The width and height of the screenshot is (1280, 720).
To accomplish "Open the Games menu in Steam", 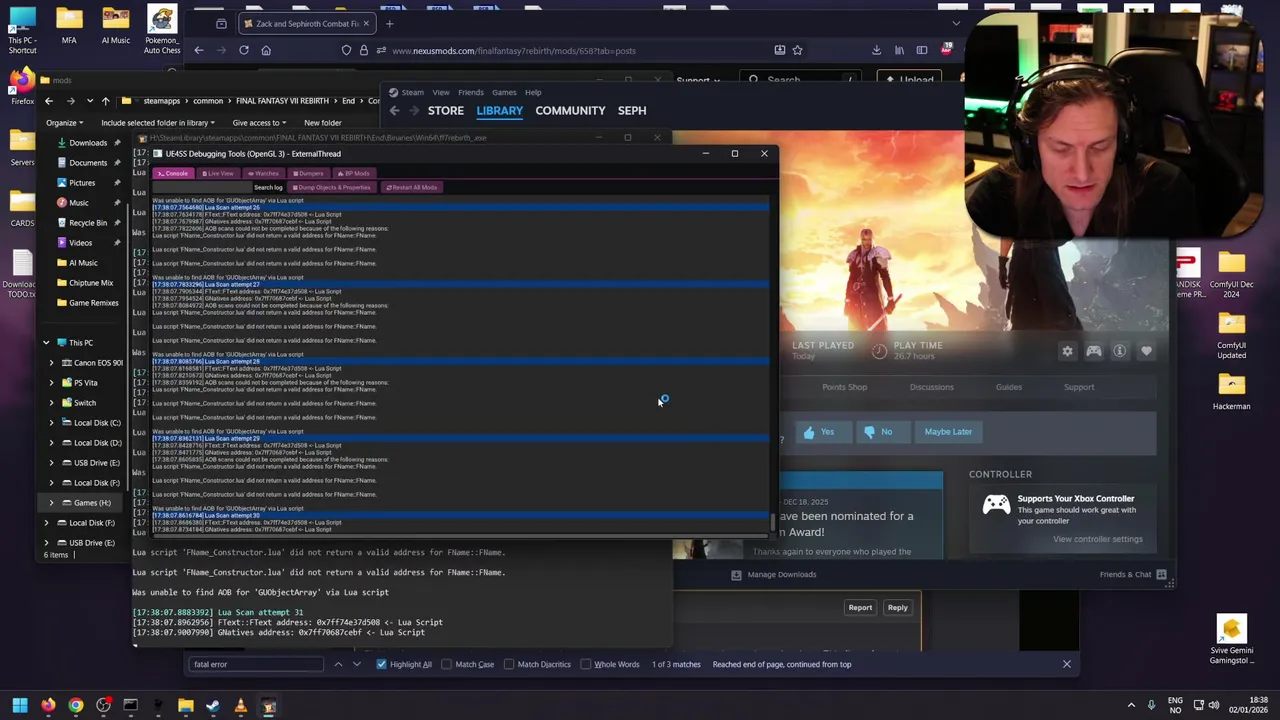I will [504, 92].
